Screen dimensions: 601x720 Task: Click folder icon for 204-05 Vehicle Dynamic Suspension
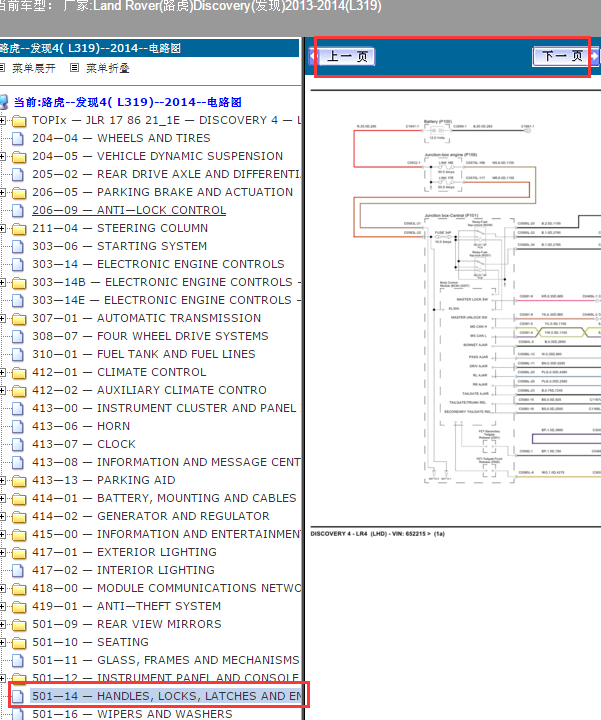[x=18, y=156]
